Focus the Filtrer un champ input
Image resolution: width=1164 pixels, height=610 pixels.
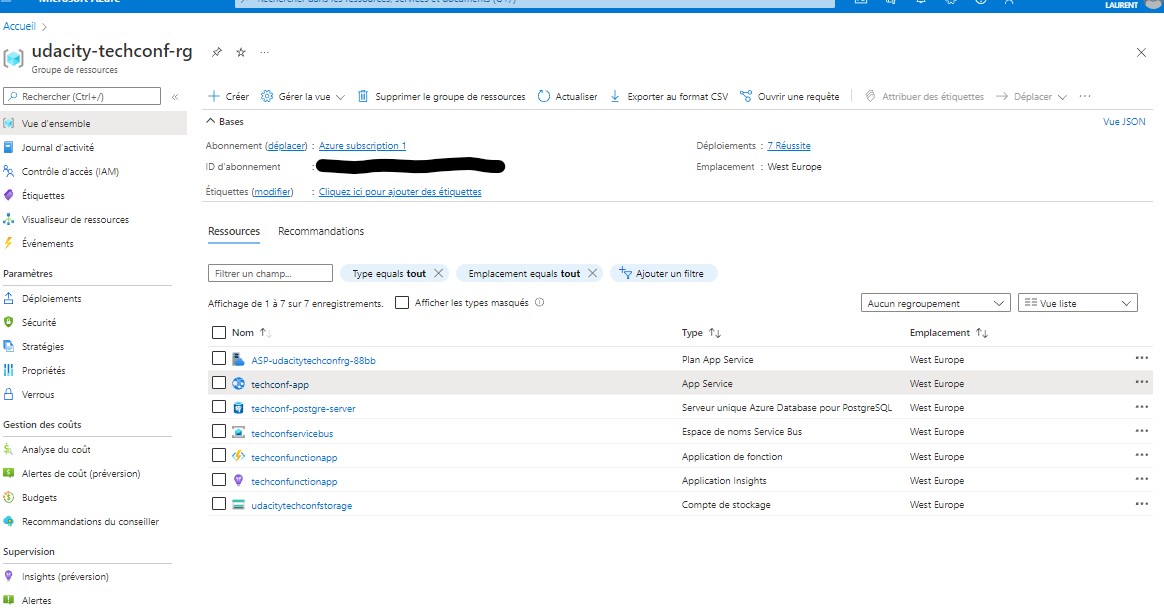coord(270,273)
